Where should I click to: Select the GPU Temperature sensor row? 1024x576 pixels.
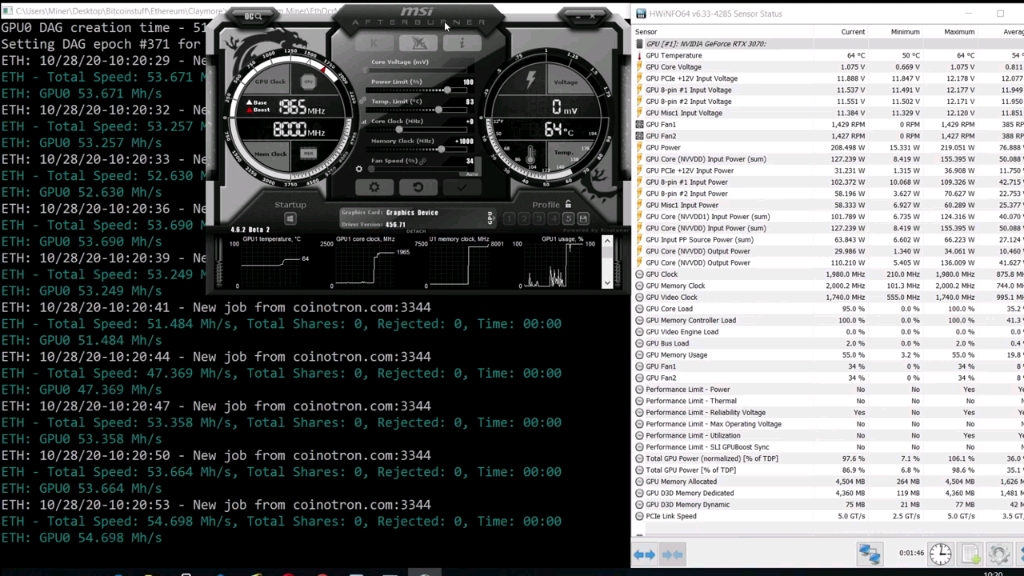pos(828,56)
